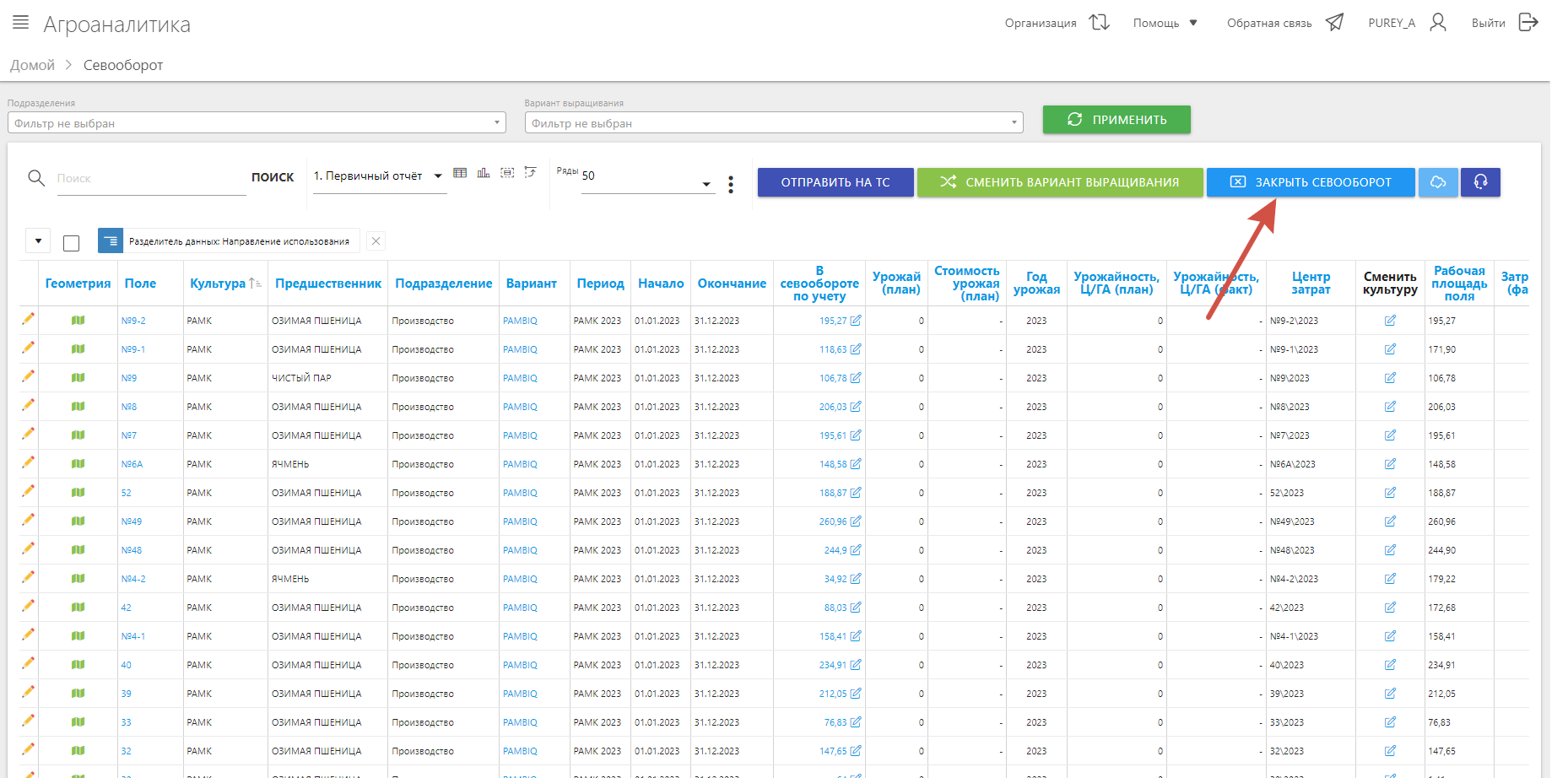
Task: Remove the data separator grouping chip
Action: pyautogui.click(x=376, y=241)
